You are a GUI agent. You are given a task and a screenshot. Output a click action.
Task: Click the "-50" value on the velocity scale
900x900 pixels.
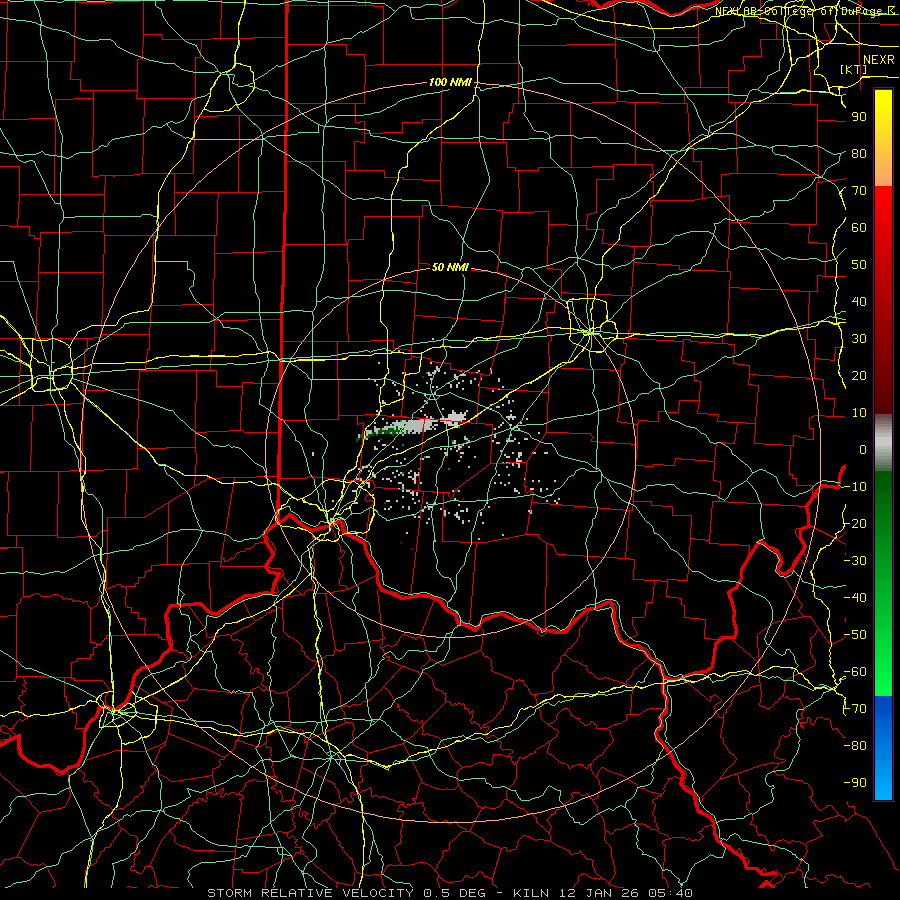coord(855,635)
